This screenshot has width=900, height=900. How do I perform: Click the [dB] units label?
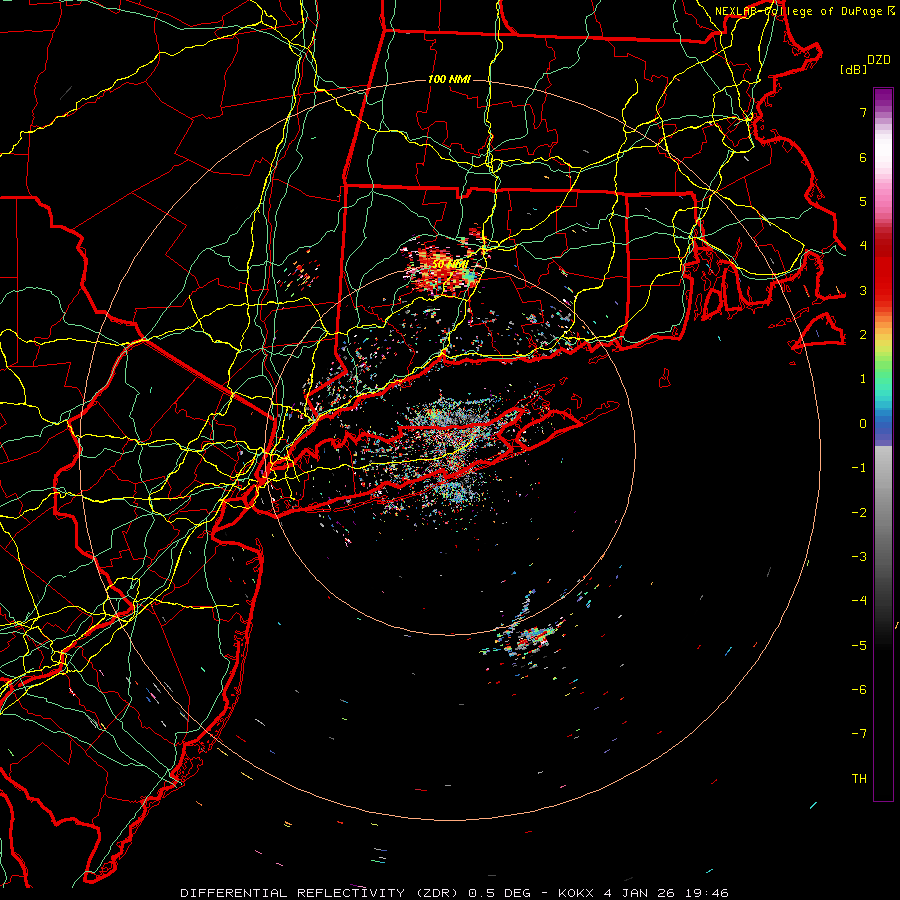[853, 69]
